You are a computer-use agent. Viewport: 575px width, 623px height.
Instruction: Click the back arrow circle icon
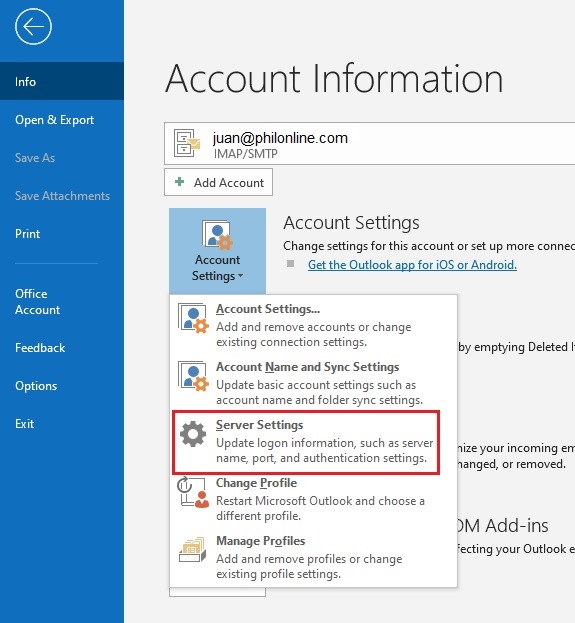tap(33, 27)
